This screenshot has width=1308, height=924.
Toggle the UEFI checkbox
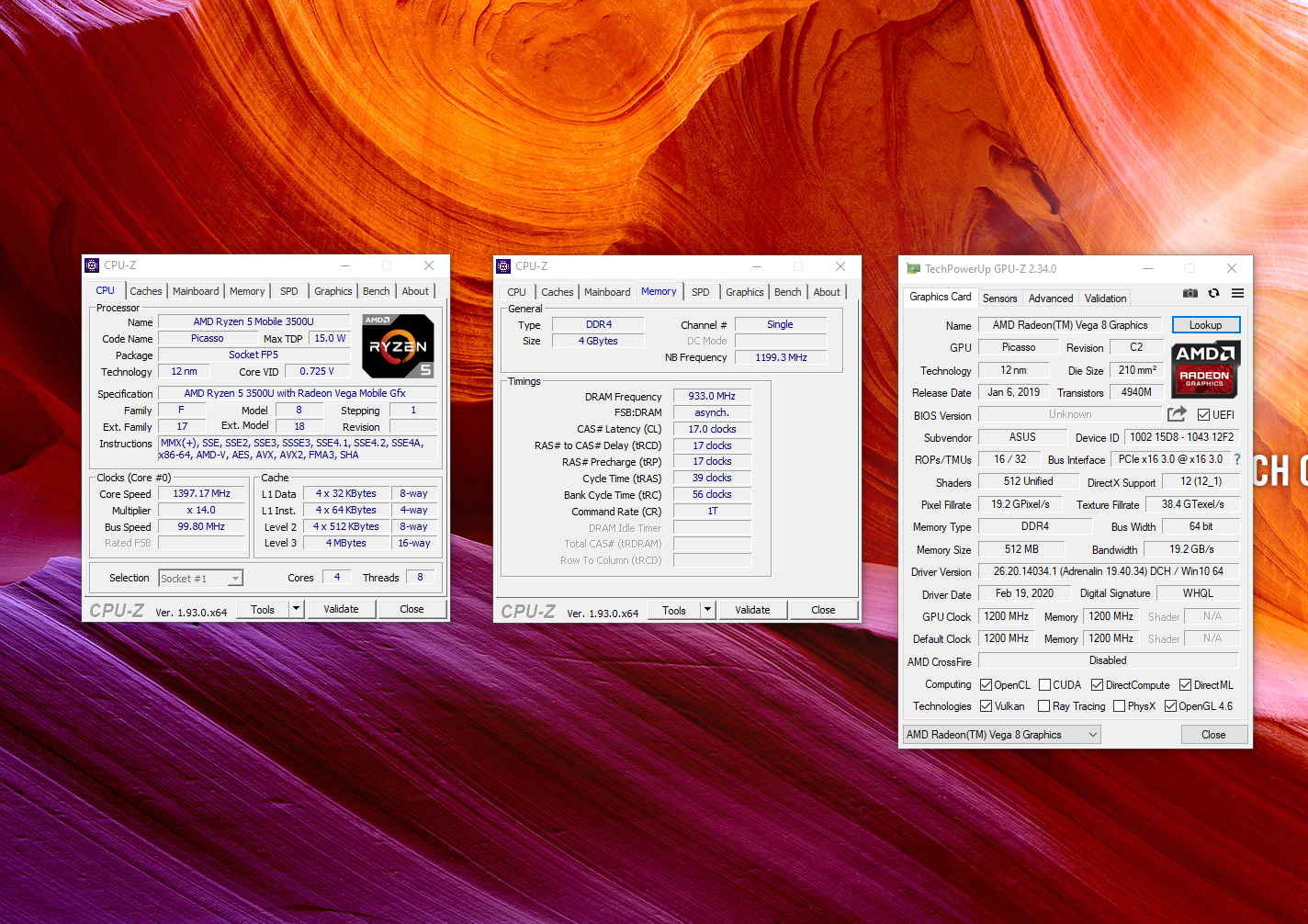pos(1203,415)
